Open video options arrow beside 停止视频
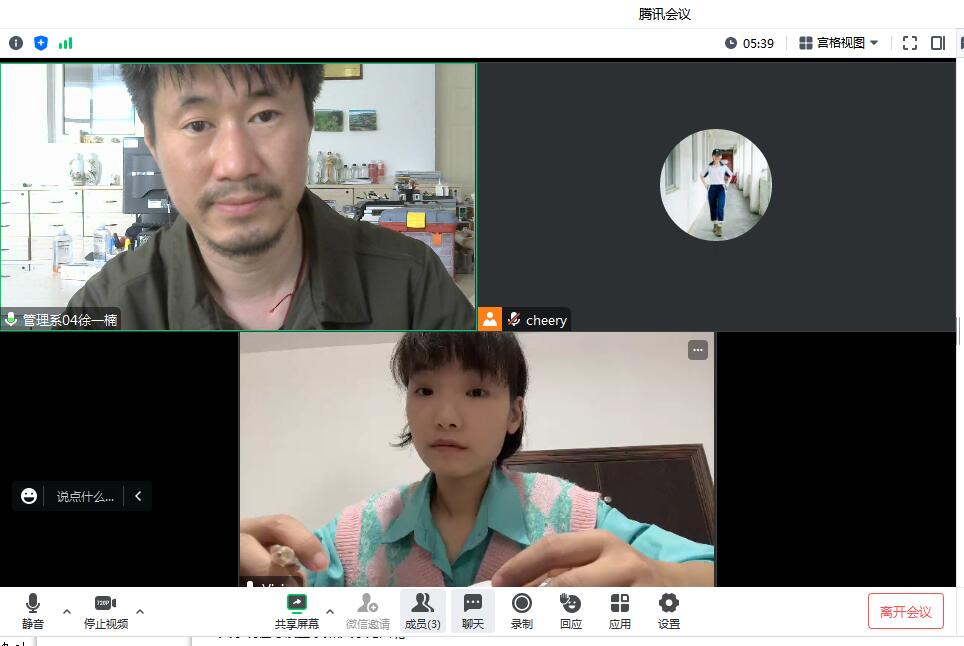Image resolution: width=964 pixels, height=646 pixels. (140, 611)
